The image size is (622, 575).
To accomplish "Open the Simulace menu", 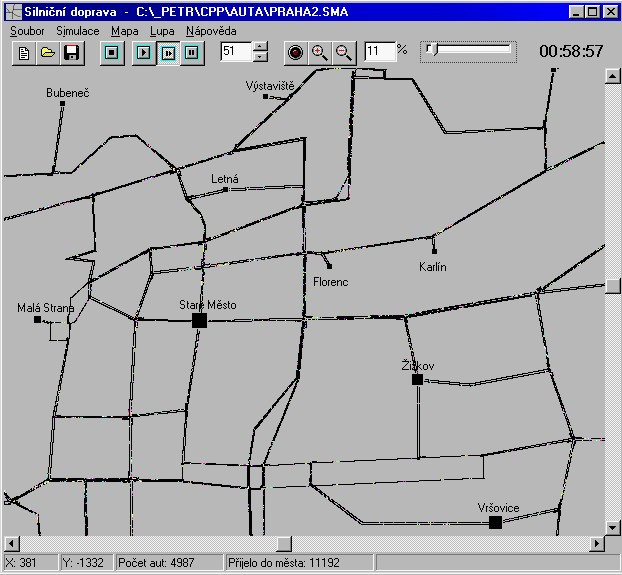I will coord(78,31).
